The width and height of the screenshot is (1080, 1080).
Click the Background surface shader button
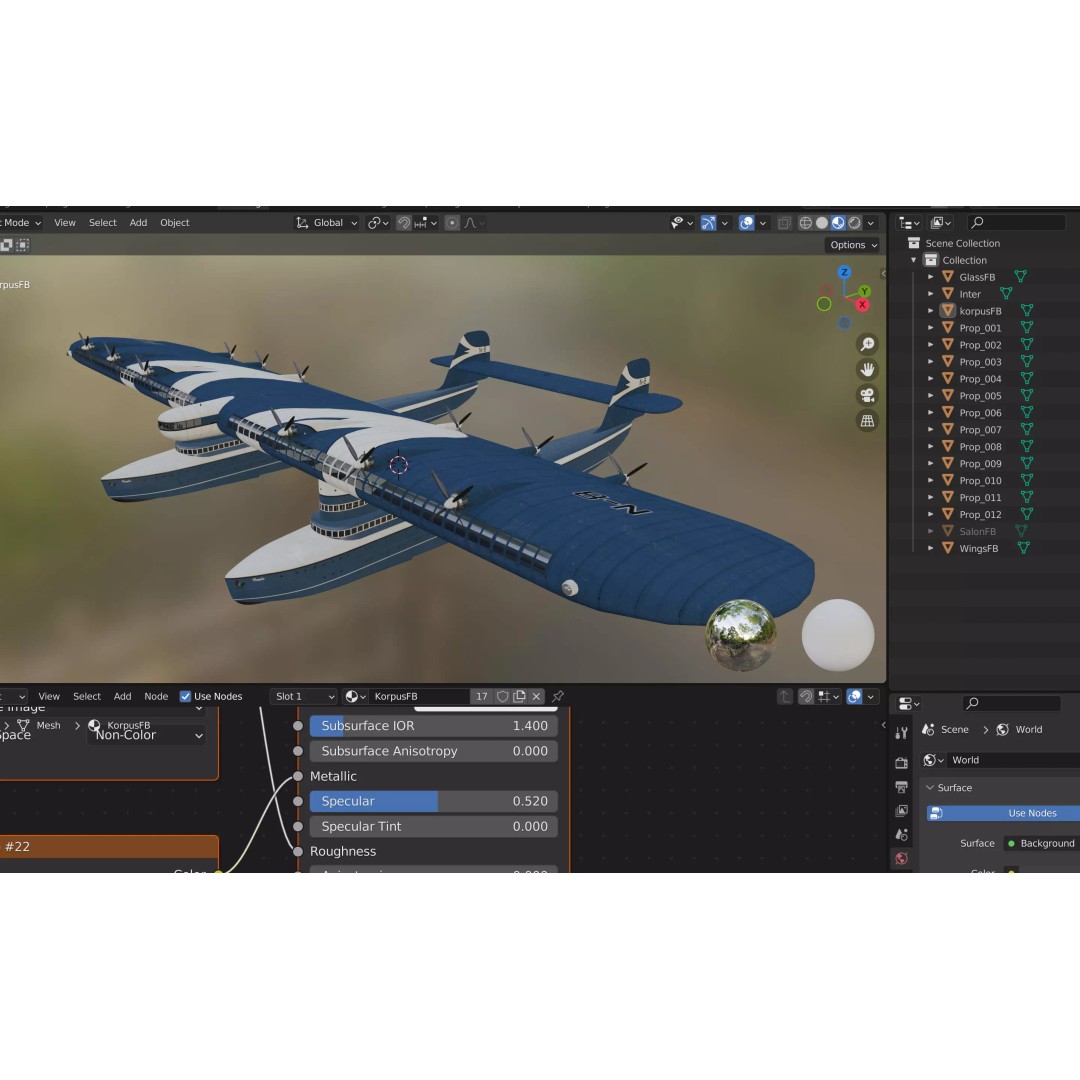click(1042, 843)
